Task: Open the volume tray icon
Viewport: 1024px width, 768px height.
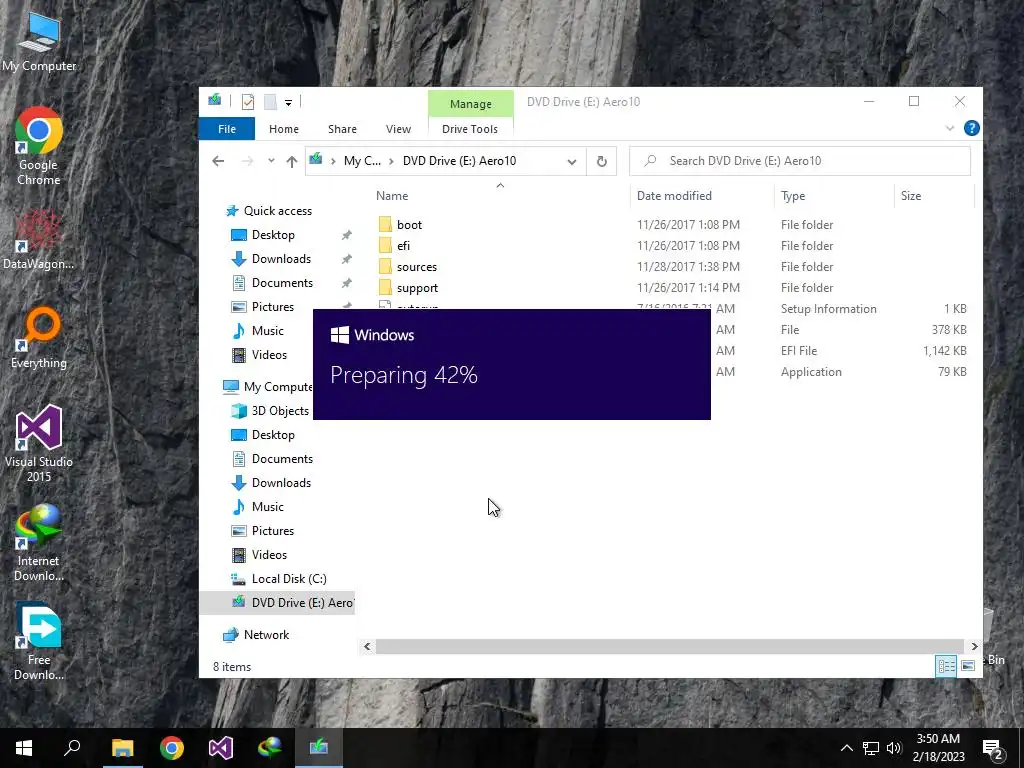Action: (894, 748)
